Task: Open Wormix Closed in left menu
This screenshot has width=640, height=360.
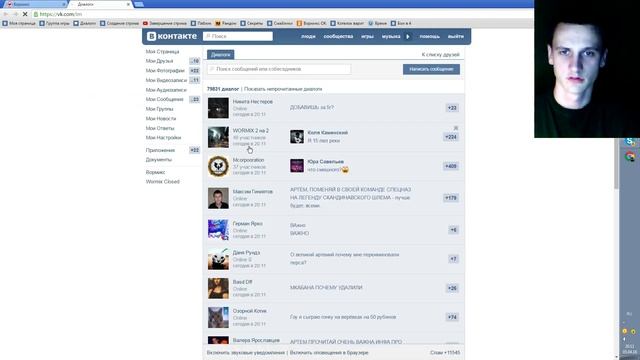Action: [162, 182]
